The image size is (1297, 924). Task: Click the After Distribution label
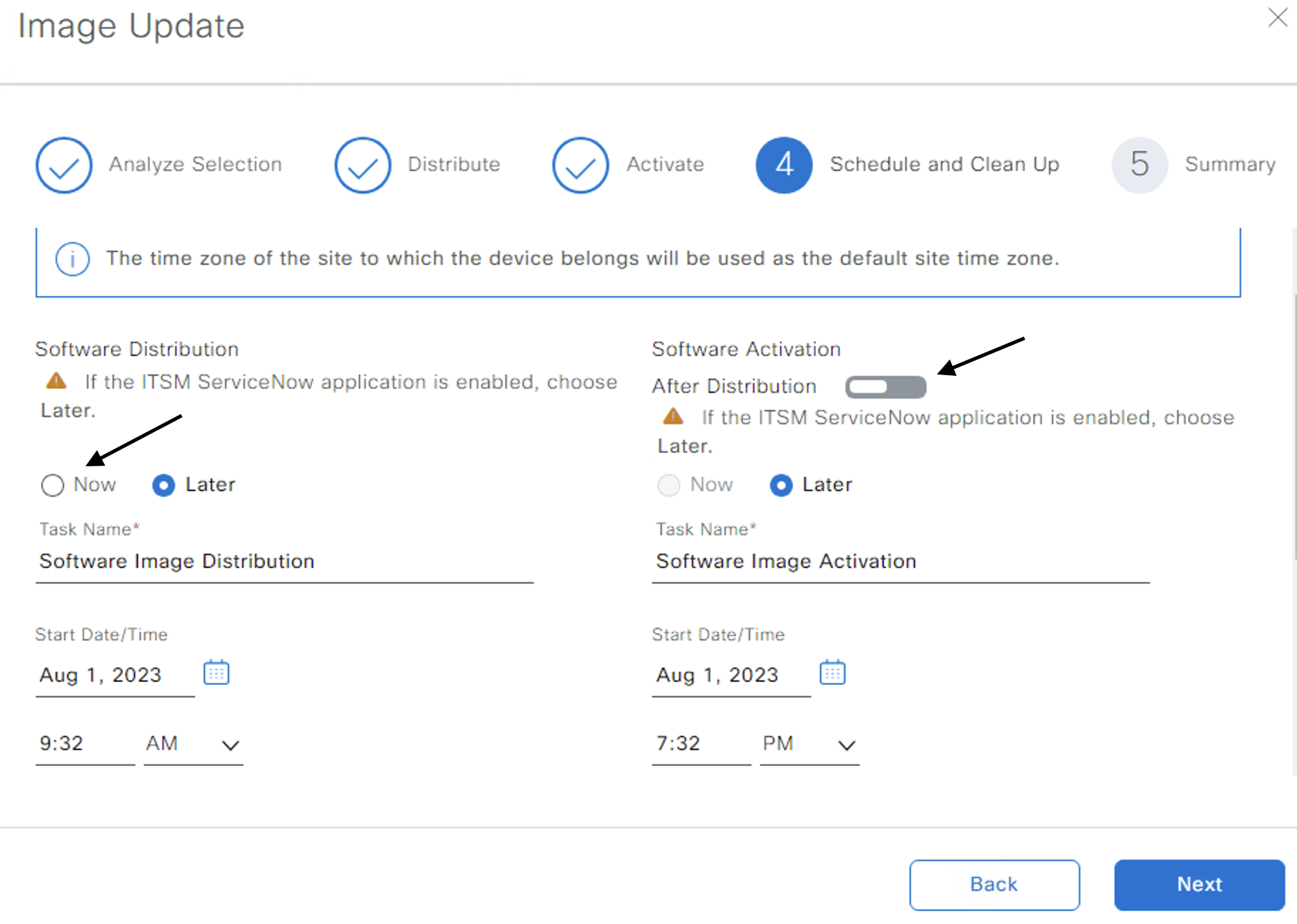pyautogui.click(x=734, y=387)
